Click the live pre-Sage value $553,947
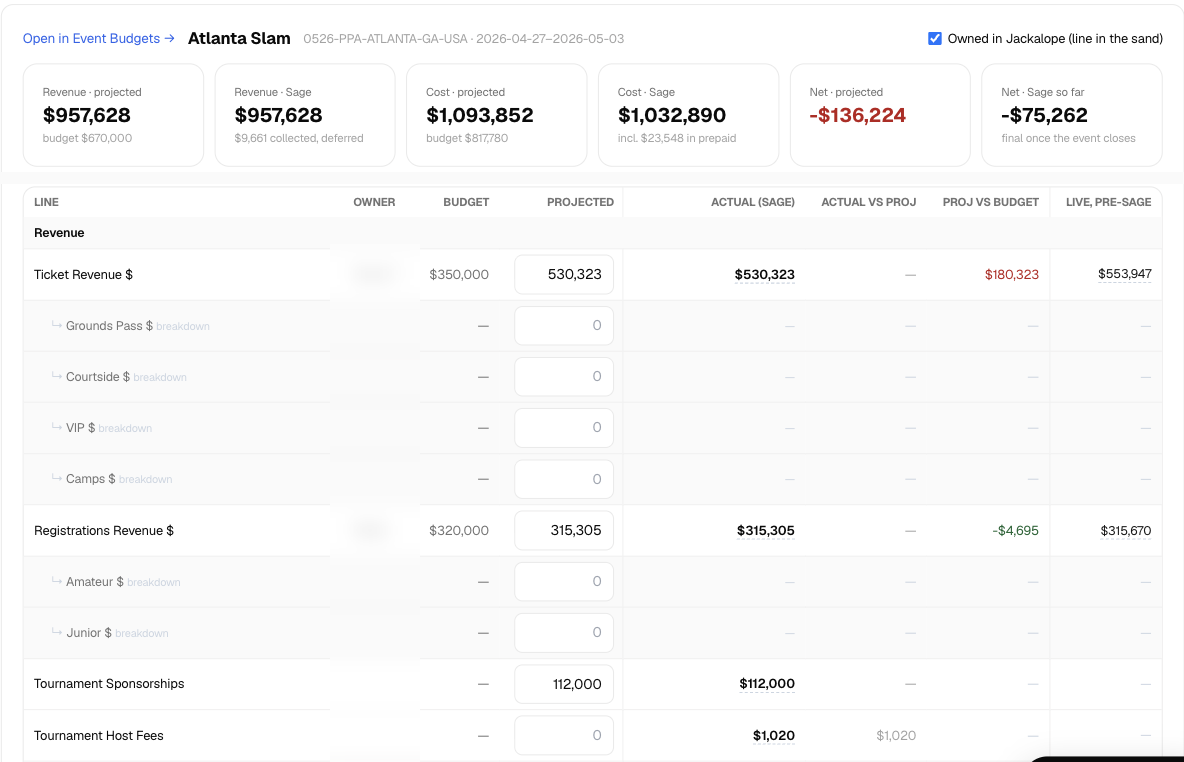Viewport: 1184px width, 762px height. [1124, 273]
